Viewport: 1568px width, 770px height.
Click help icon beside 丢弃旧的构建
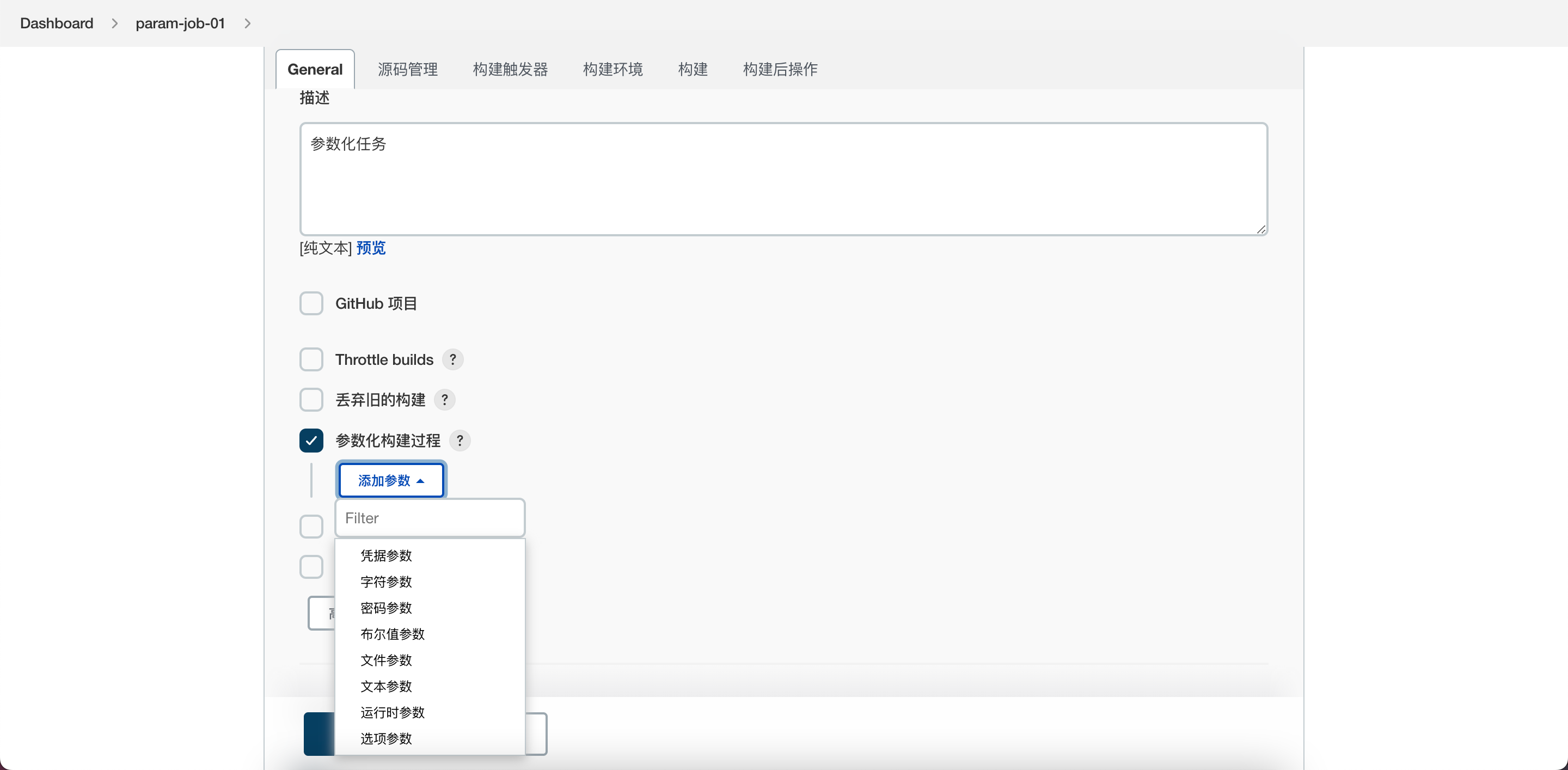click(444, 400)
